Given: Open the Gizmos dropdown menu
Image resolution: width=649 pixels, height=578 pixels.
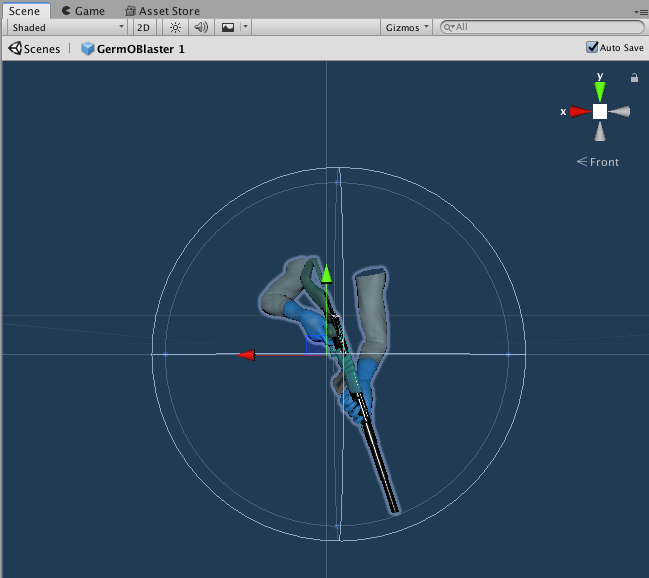Looking at the screenshot, I should (x=407, y=28).
